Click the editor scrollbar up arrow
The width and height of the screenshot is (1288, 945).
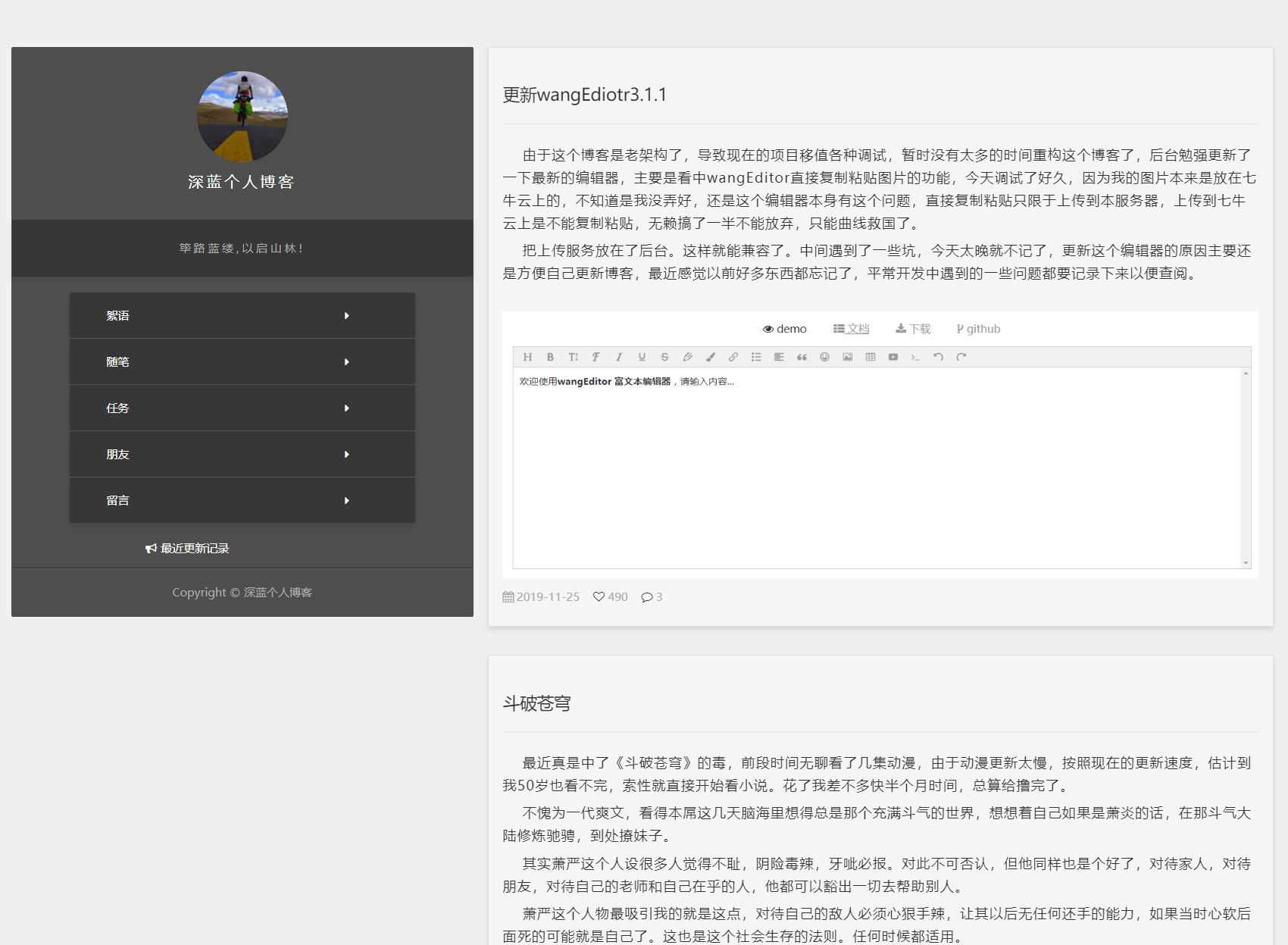click(x=1246, y=374)
